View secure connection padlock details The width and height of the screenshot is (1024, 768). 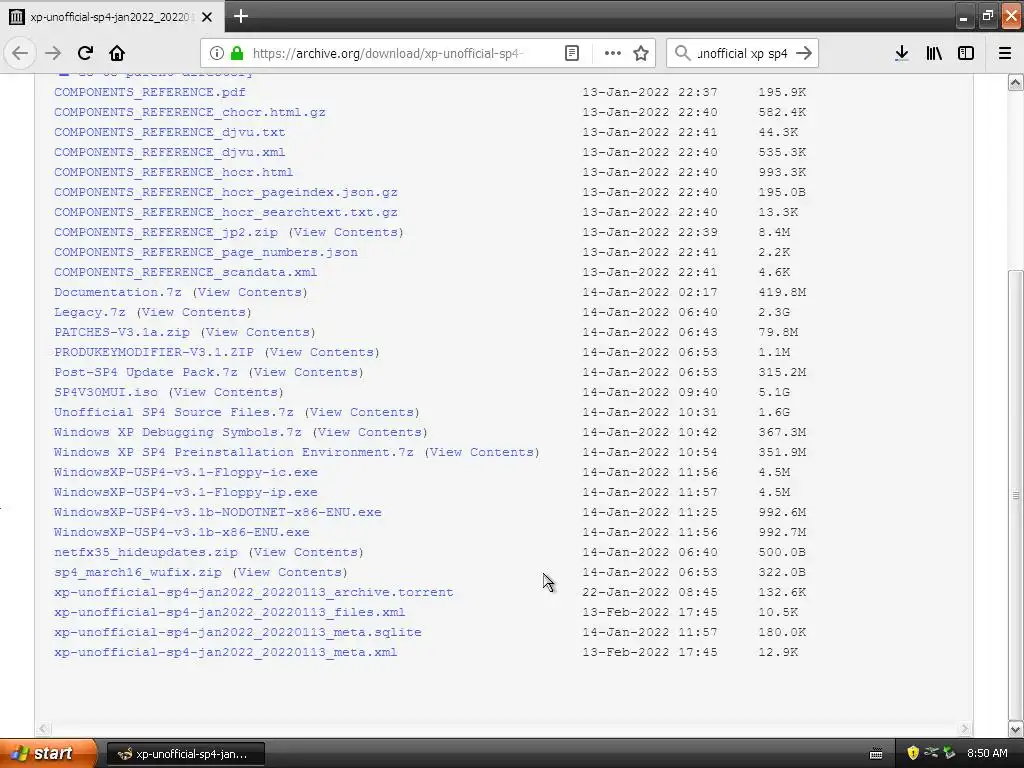coord(237,53)
